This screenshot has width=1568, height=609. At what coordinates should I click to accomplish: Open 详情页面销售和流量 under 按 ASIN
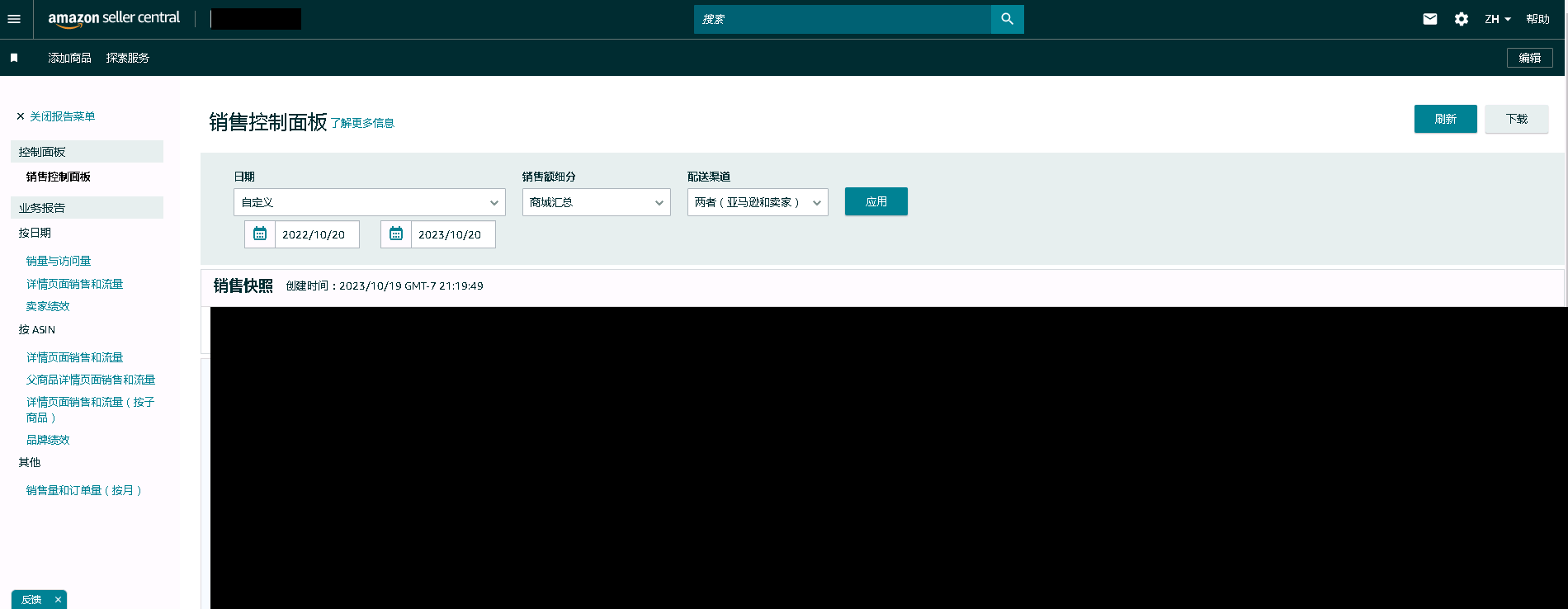pyautogui.click(x=74, y=357)
